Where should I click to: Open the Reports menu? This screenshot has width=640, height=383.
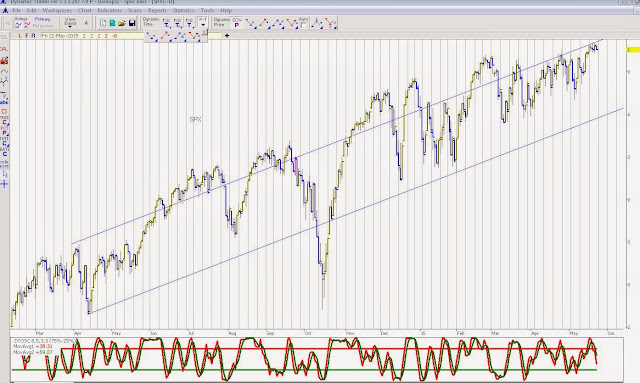point(157,10)
